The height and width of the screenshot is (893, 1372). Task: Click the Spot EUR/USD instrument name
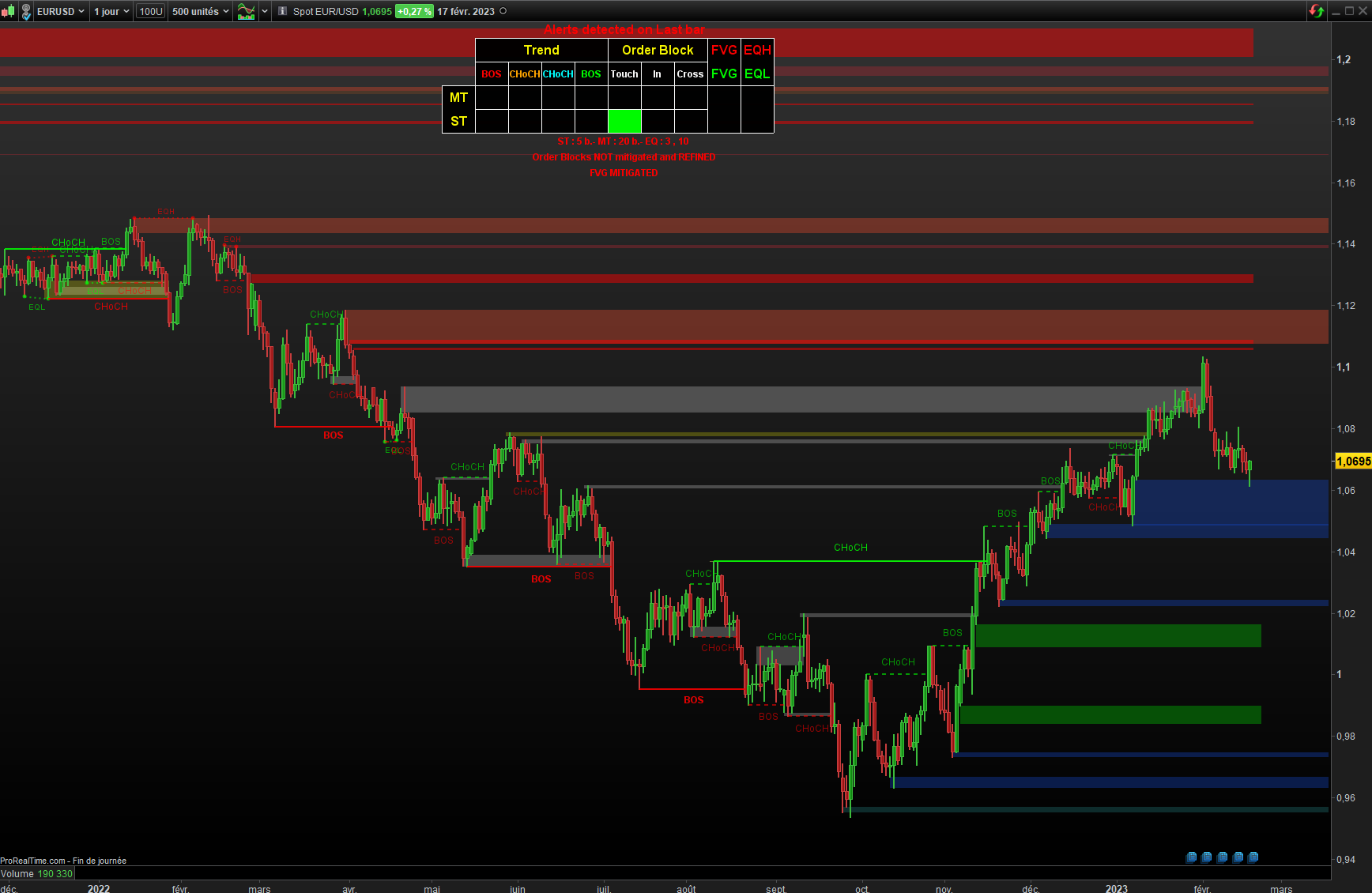326,11
